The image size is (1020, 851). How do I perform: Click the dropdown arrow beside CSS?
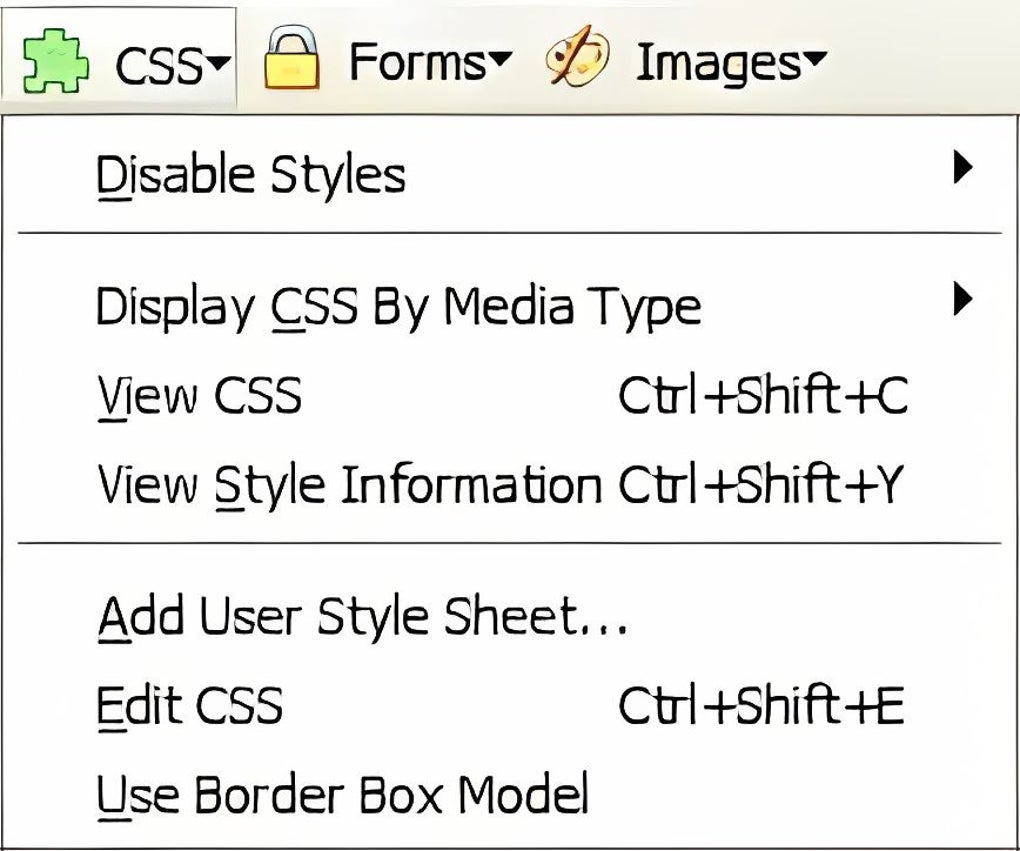pyautogui.click(x=220, y=64)
